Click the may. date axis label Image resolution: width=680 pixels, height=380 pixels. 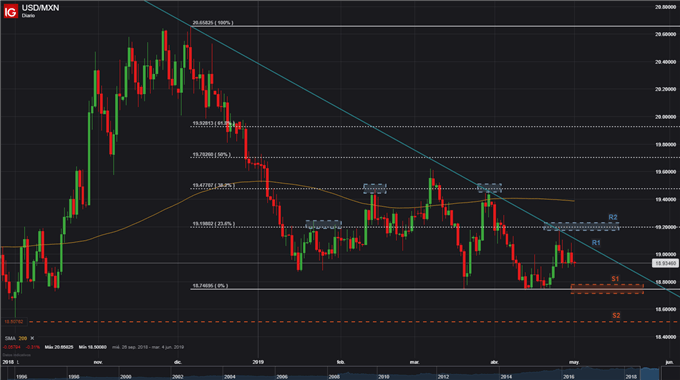(x=574, y=362)
